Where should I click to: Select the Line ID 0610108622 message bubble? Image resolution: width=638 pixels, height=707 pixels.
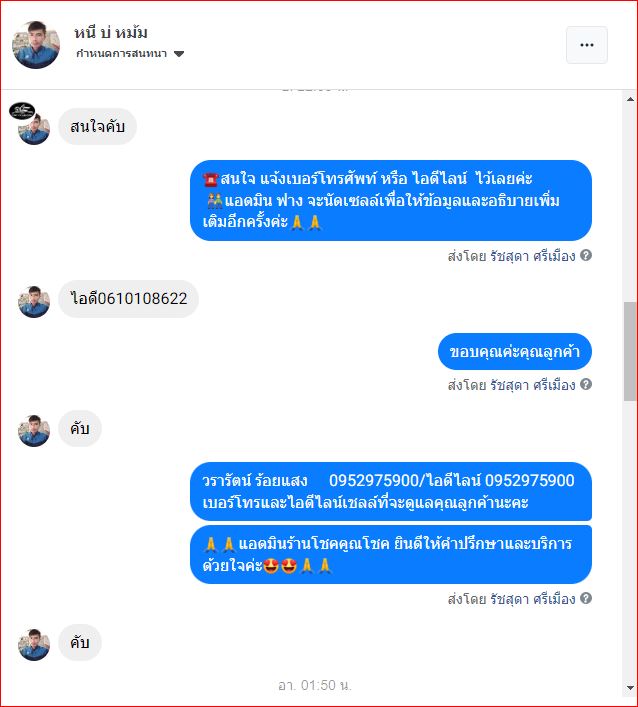(129, 298)
